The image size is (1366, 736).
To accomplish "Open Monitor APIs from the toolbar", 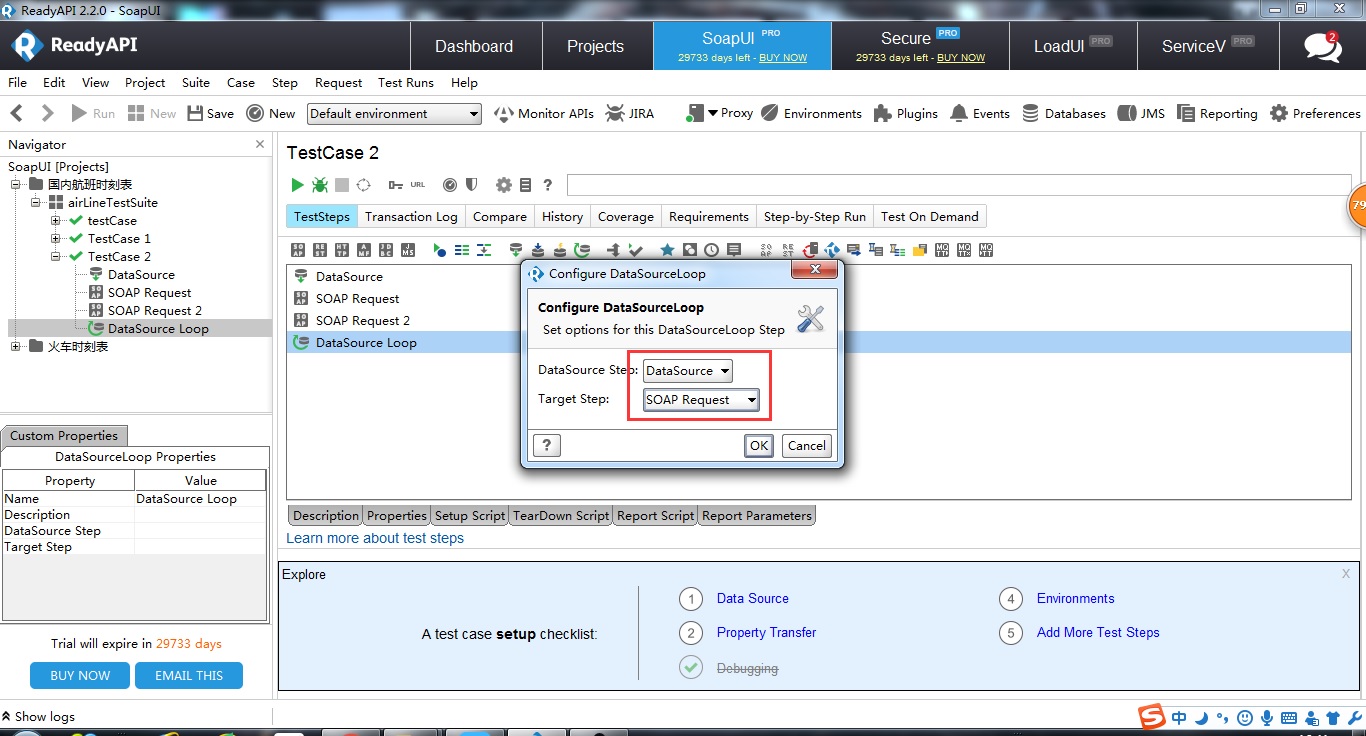I will coord(545,114).
